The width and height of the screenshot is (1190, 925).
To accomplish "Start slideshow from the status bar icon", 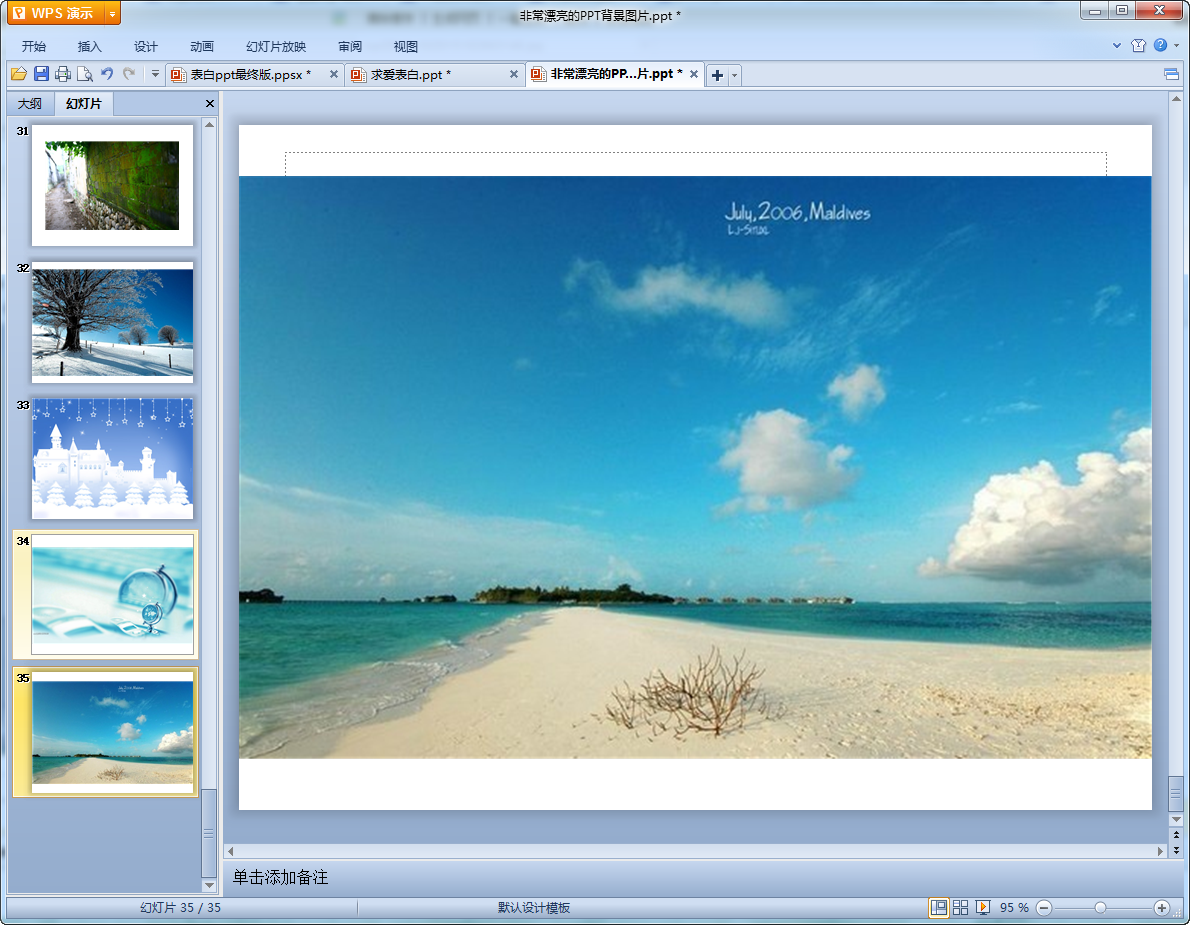I will (x=983, y=908).
